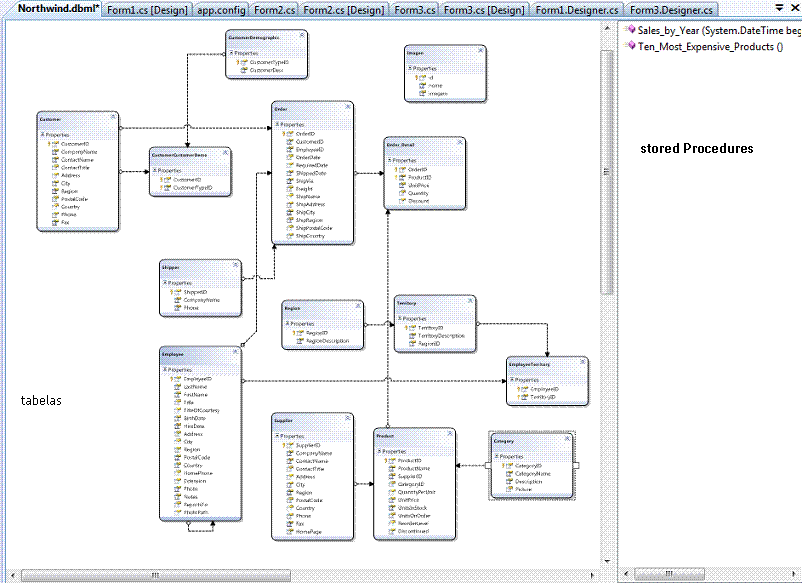Click the designer's horizontal scrollbar thumb
The height and width of the screenshot is (583, 802).
155,575
